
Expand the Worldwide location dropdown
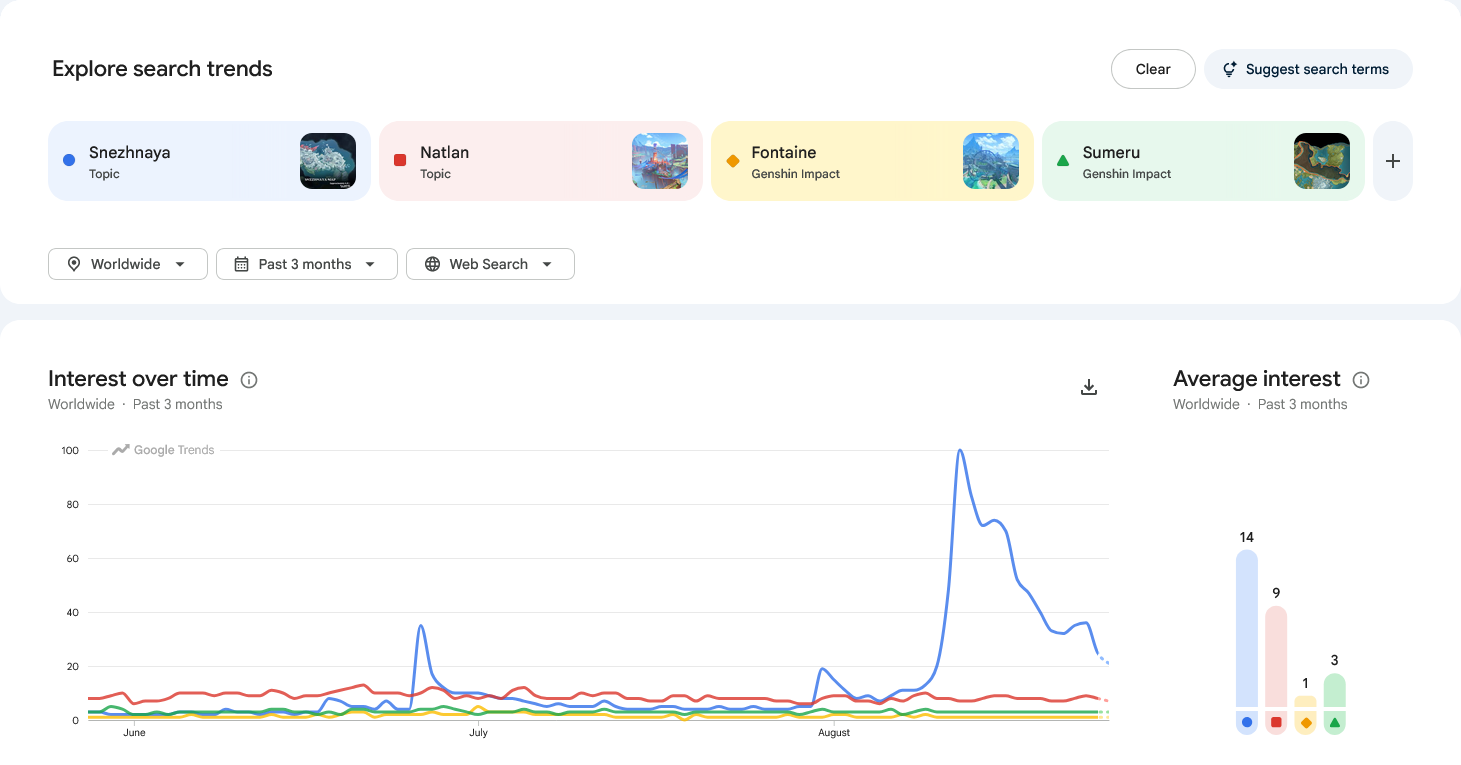pyautogui.click(x=128, y=264)
